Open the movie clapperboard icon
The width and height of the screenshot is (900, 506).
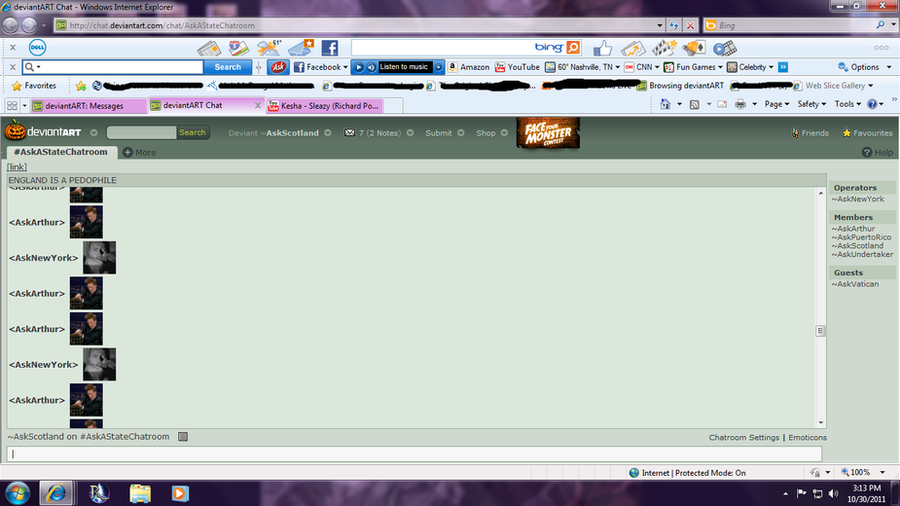(x=664, y=48)
